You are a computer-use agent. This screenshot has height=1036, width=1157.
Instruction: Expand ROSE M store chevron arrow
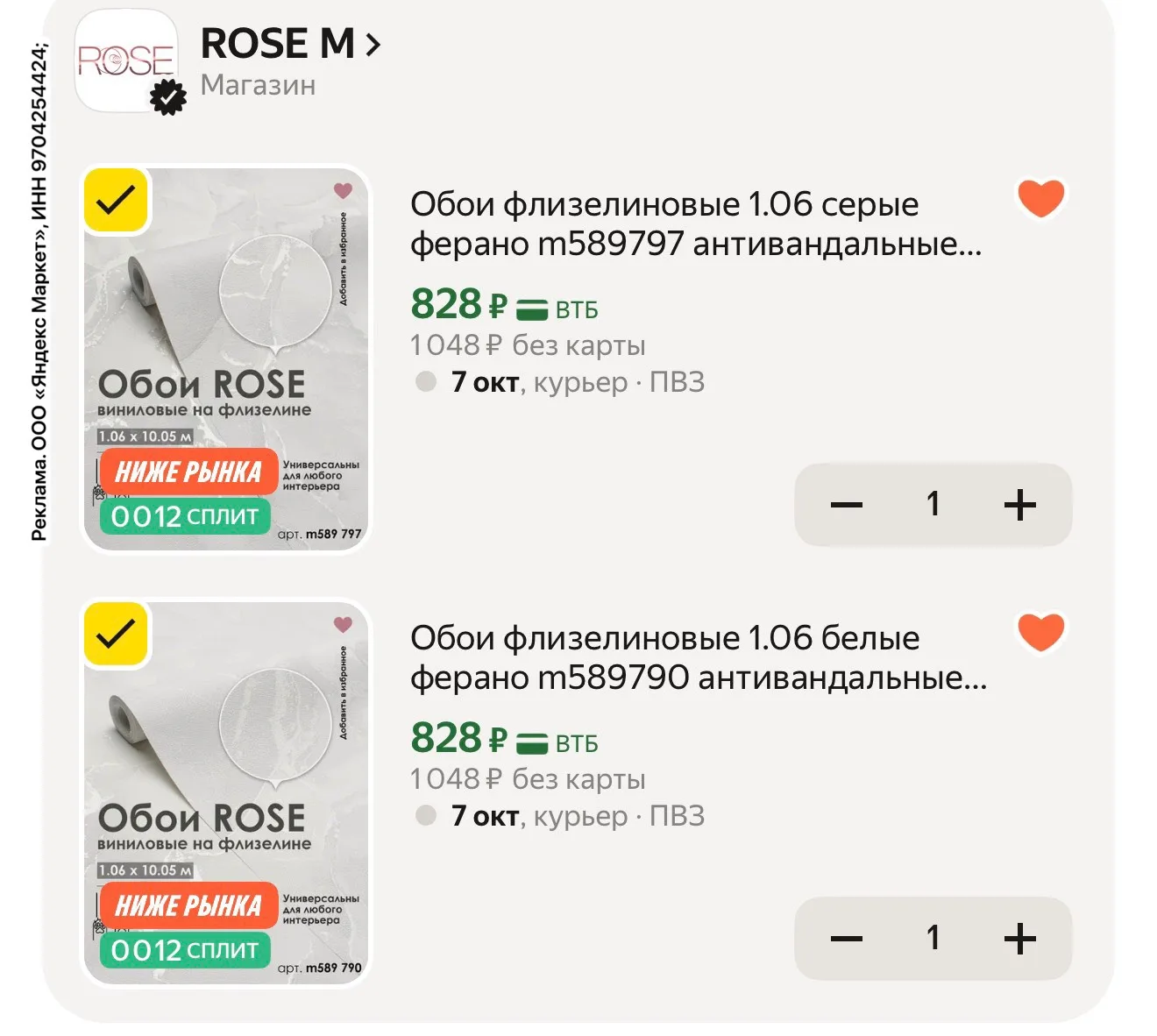(x=373, y=44)
